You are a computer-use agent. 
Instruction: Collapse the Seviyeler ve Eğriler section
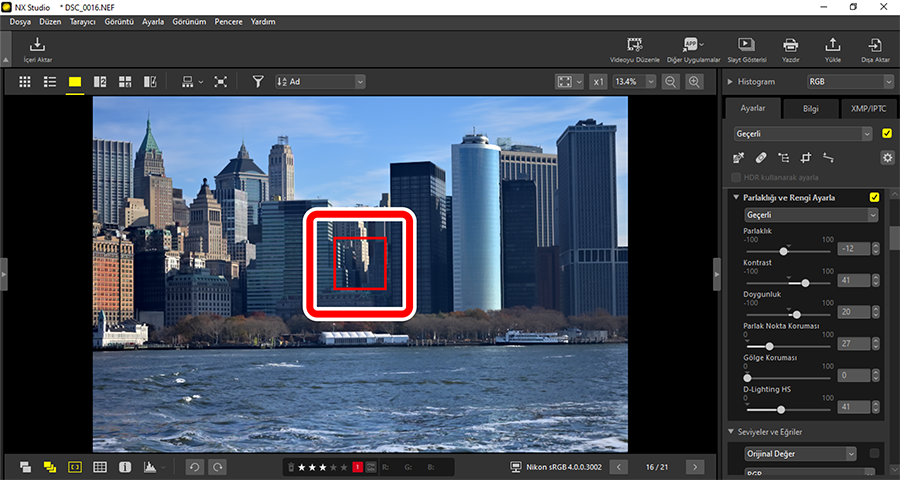[x=733, y=432]
